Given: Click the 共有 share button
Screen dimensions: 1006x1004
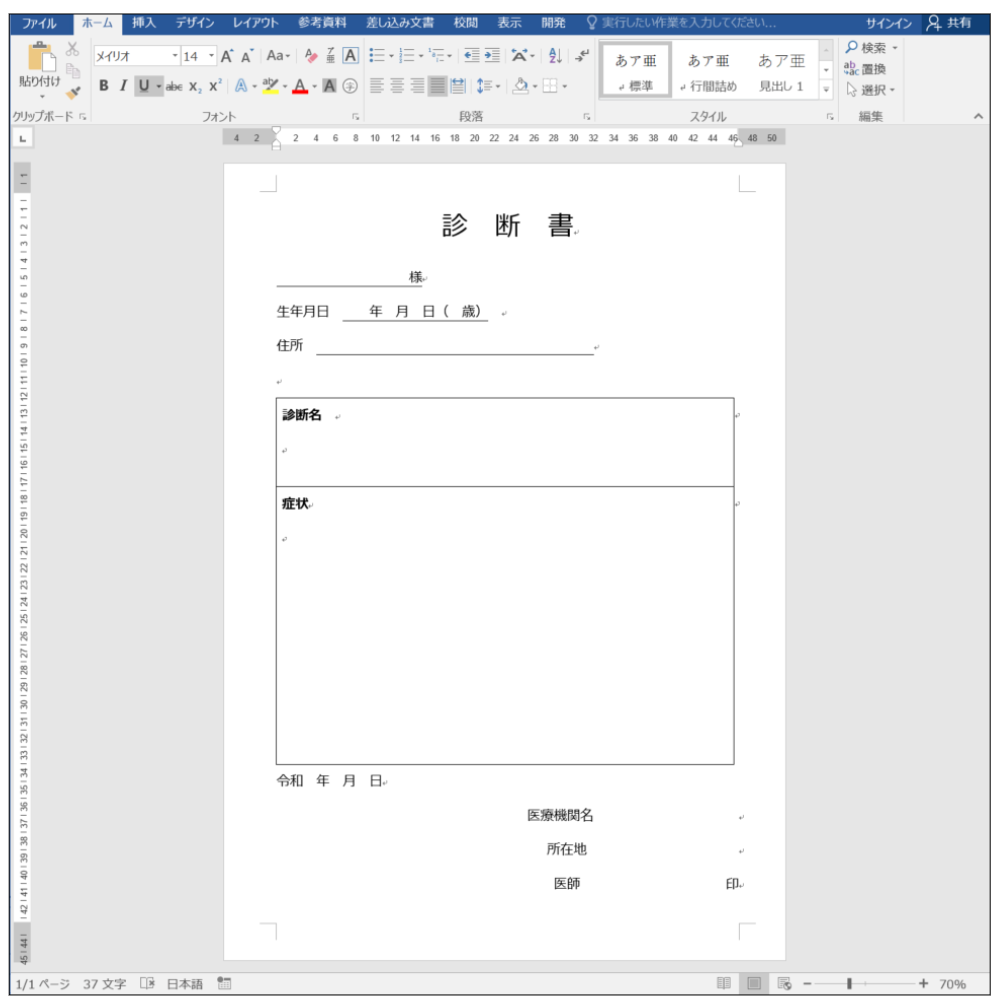Looking at the screenshot, I should point(949,22).
